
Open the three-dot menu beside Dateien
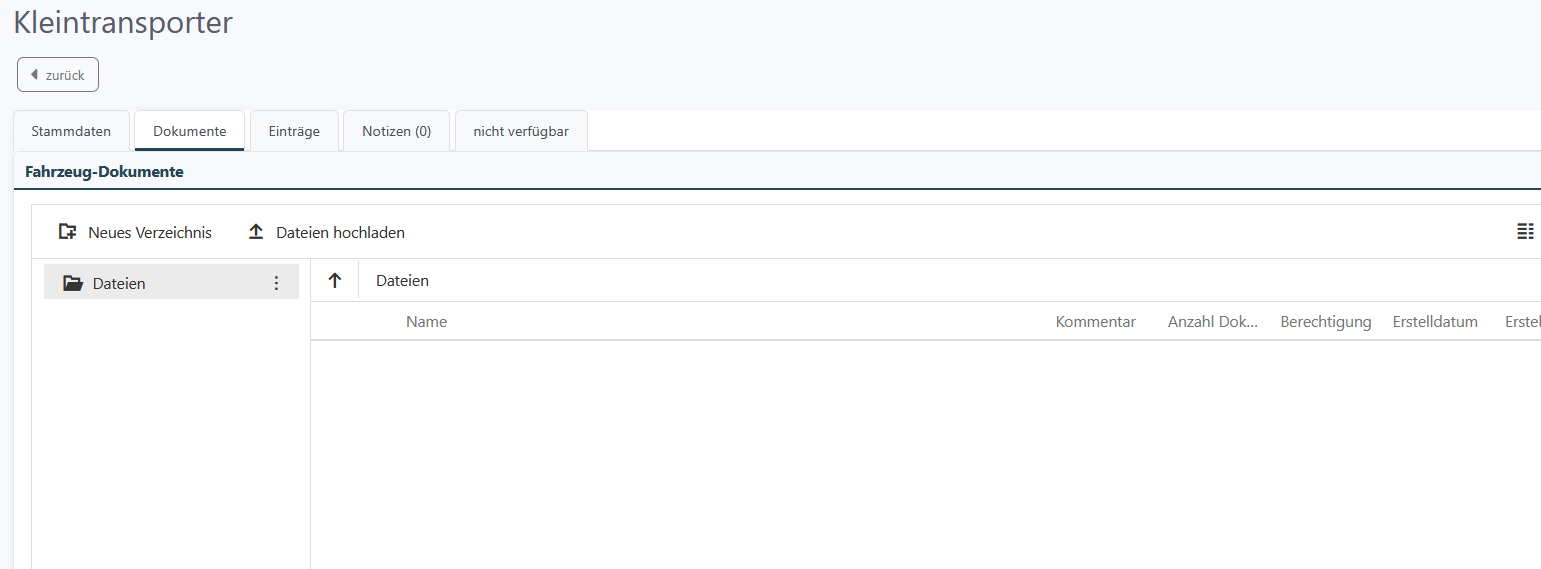point(277,284)
